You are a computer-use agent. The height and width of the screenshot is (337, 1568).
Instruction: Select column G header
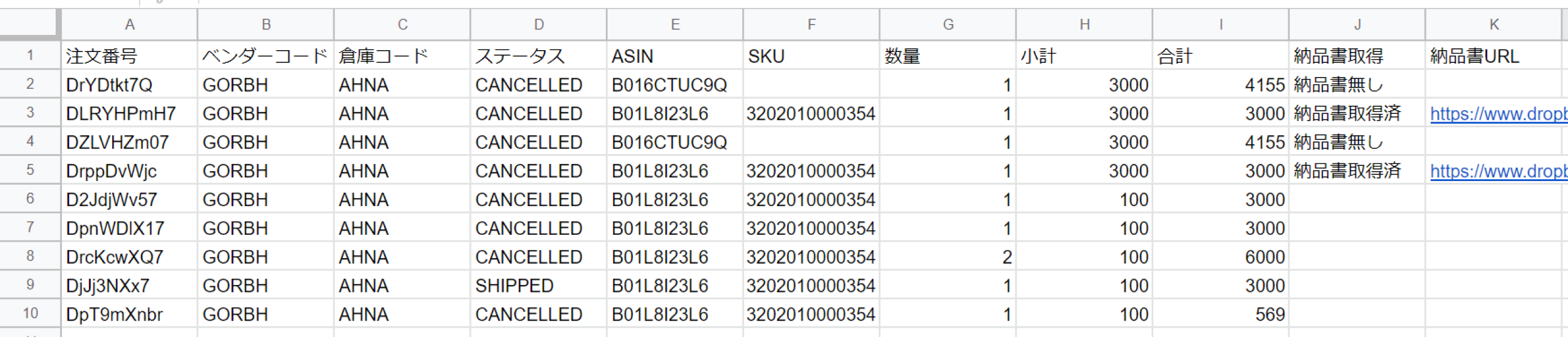click(x=948, y=24)
